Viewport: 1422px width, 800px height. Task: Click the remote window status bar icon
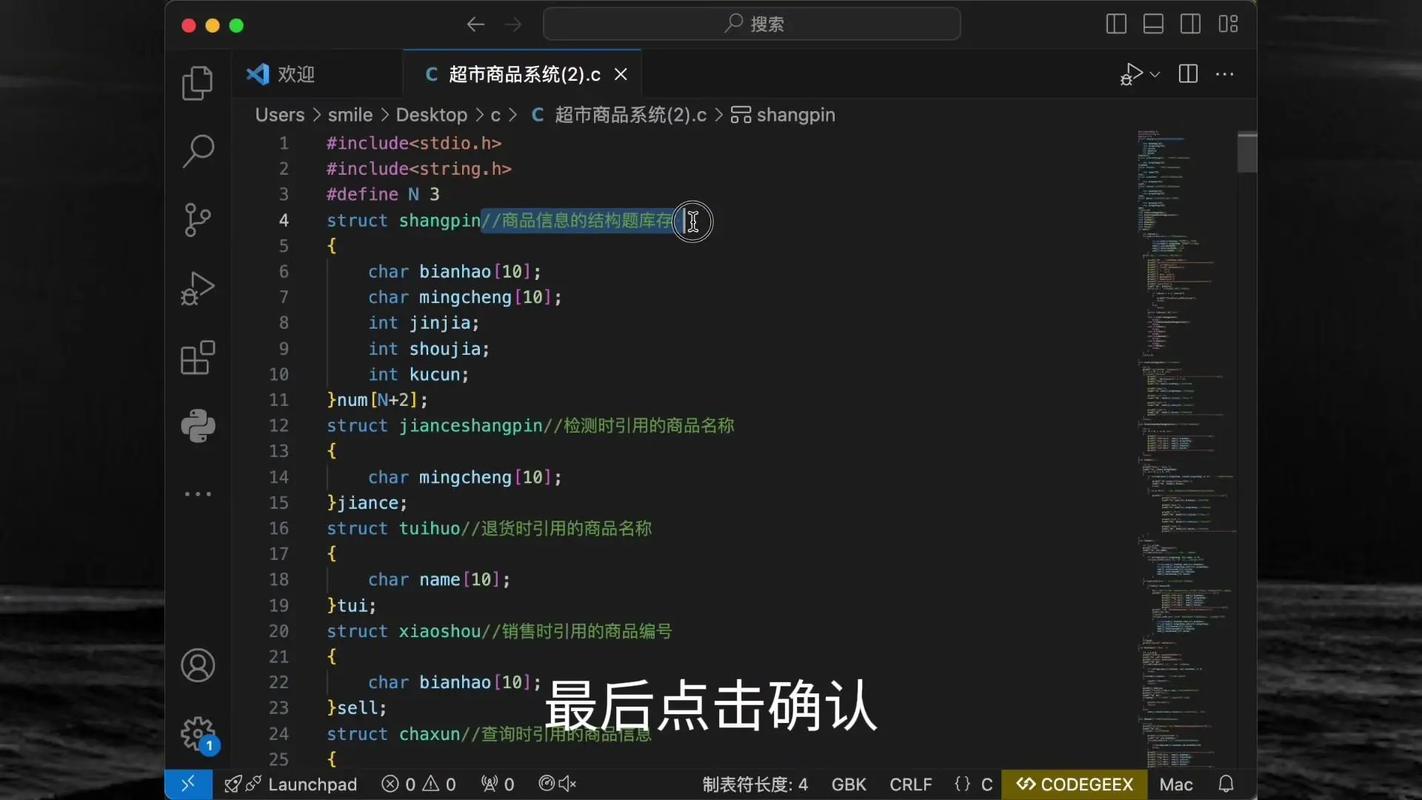coord(188,784)
